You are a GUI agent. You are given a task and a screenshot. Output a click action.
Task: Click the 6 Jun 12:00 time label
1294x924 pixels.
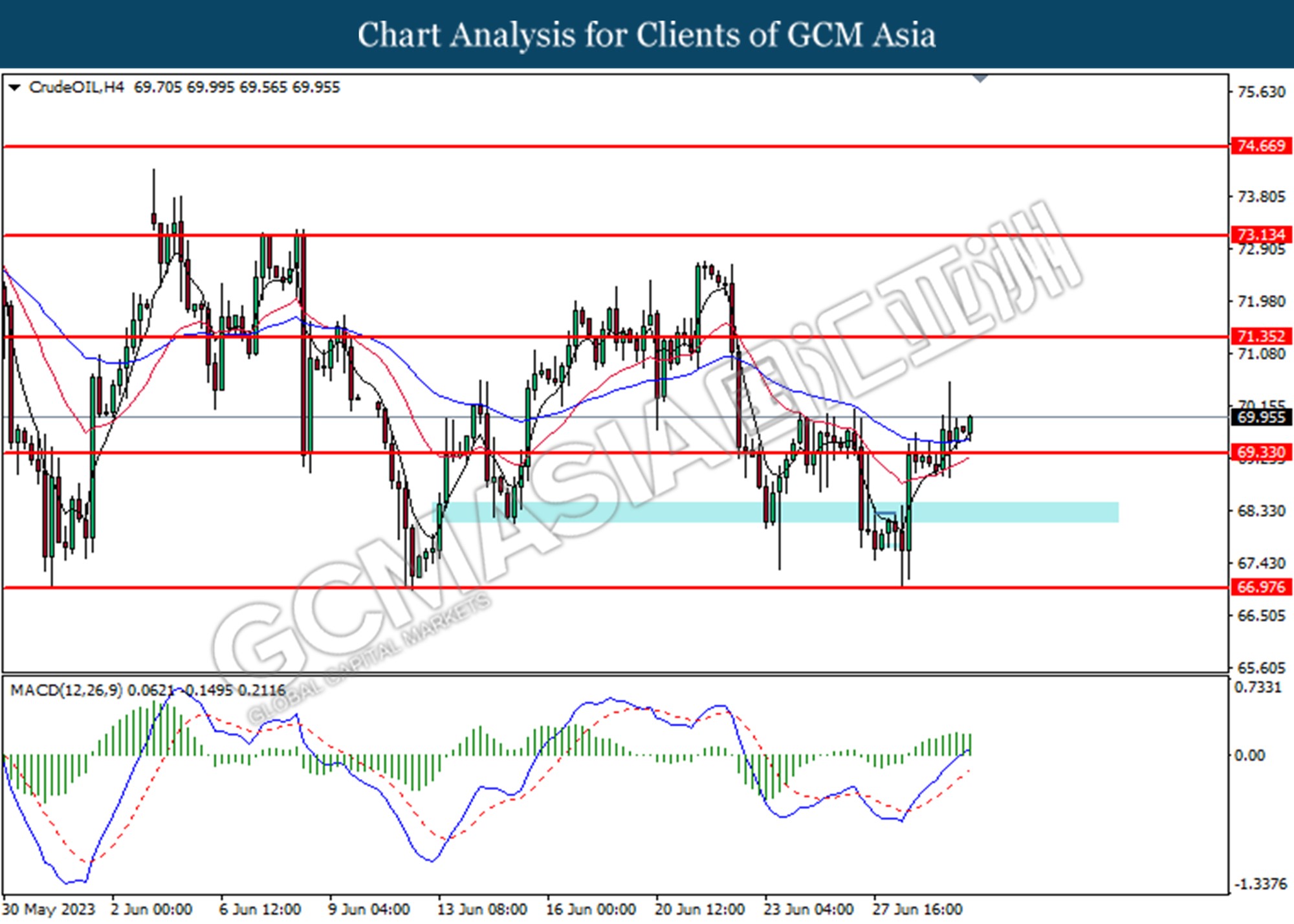point(260,909)
